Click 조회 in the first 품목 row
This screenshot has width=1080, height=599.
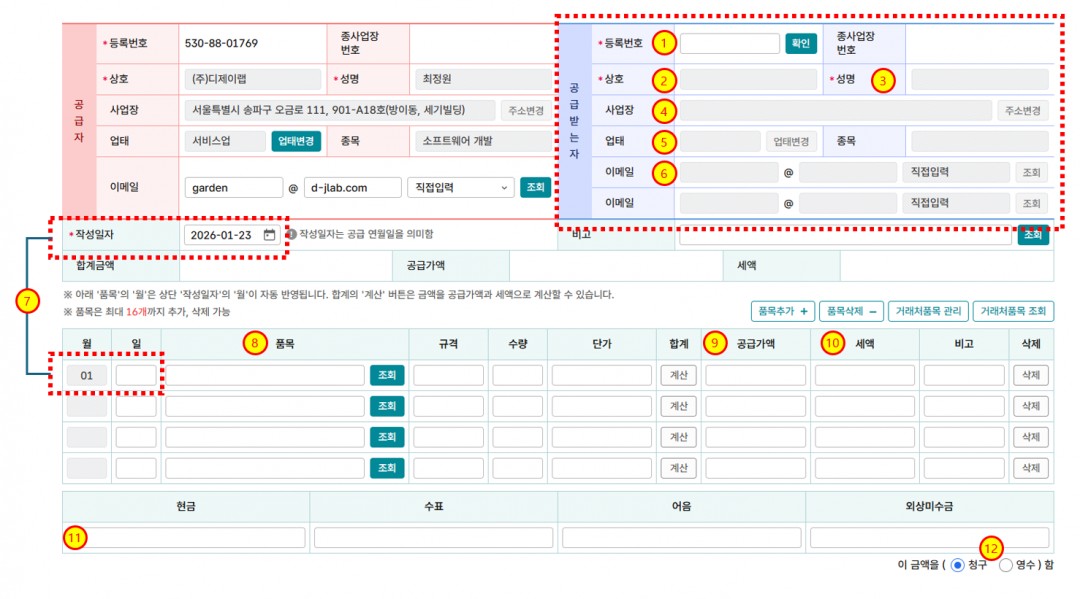point(387,375)
